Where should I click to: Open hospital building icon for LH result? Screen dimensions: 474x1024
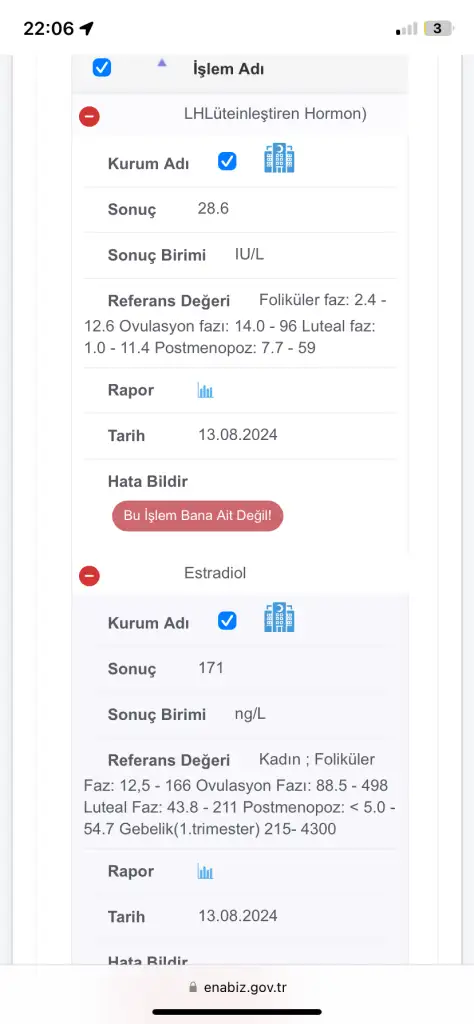click(x=279, y=158)
